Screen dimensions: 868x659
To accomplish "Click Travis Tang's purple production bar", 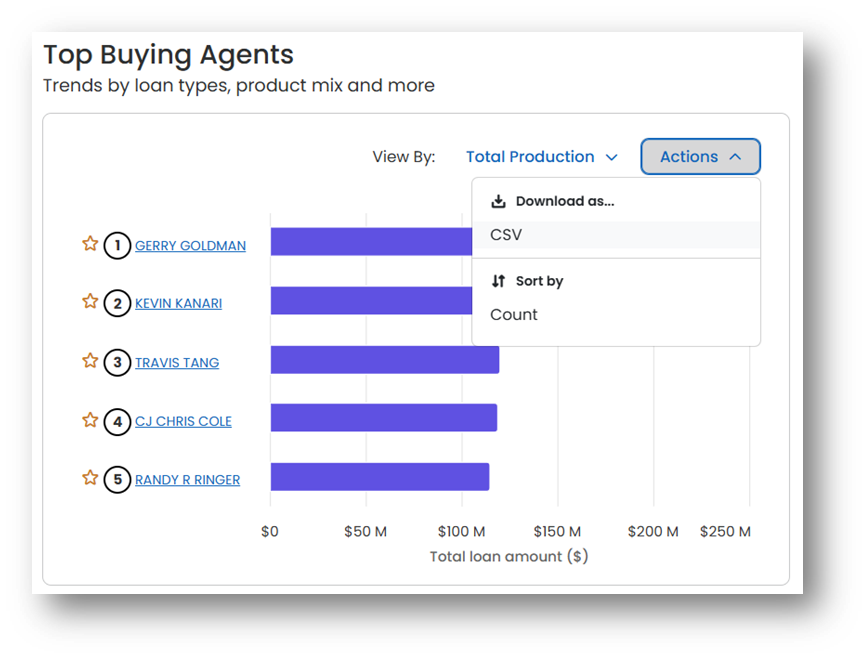I will pyautogui.click(x=385, y=359).
